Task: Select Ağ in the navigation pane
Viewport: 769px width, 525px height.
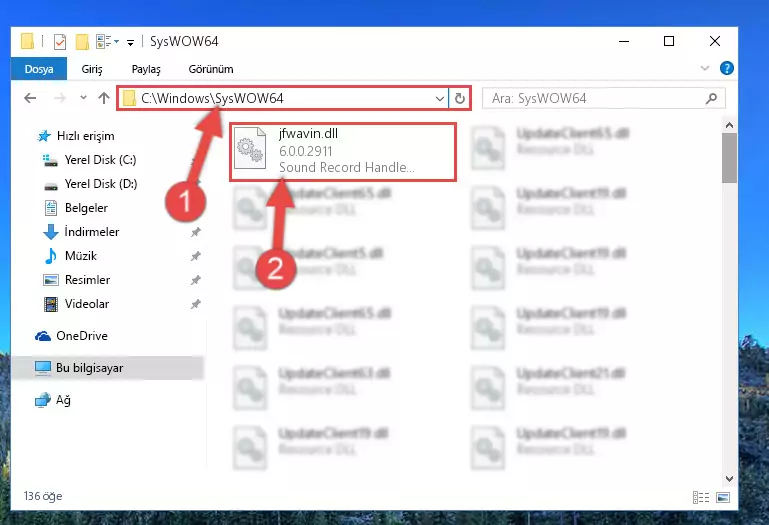Action: click(x=63, y=400)
